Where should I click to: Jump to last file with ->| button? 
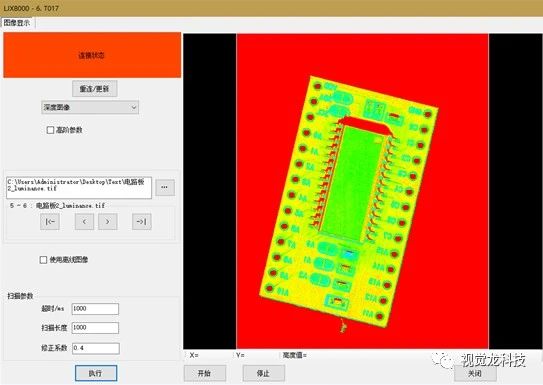coord(142,222)
